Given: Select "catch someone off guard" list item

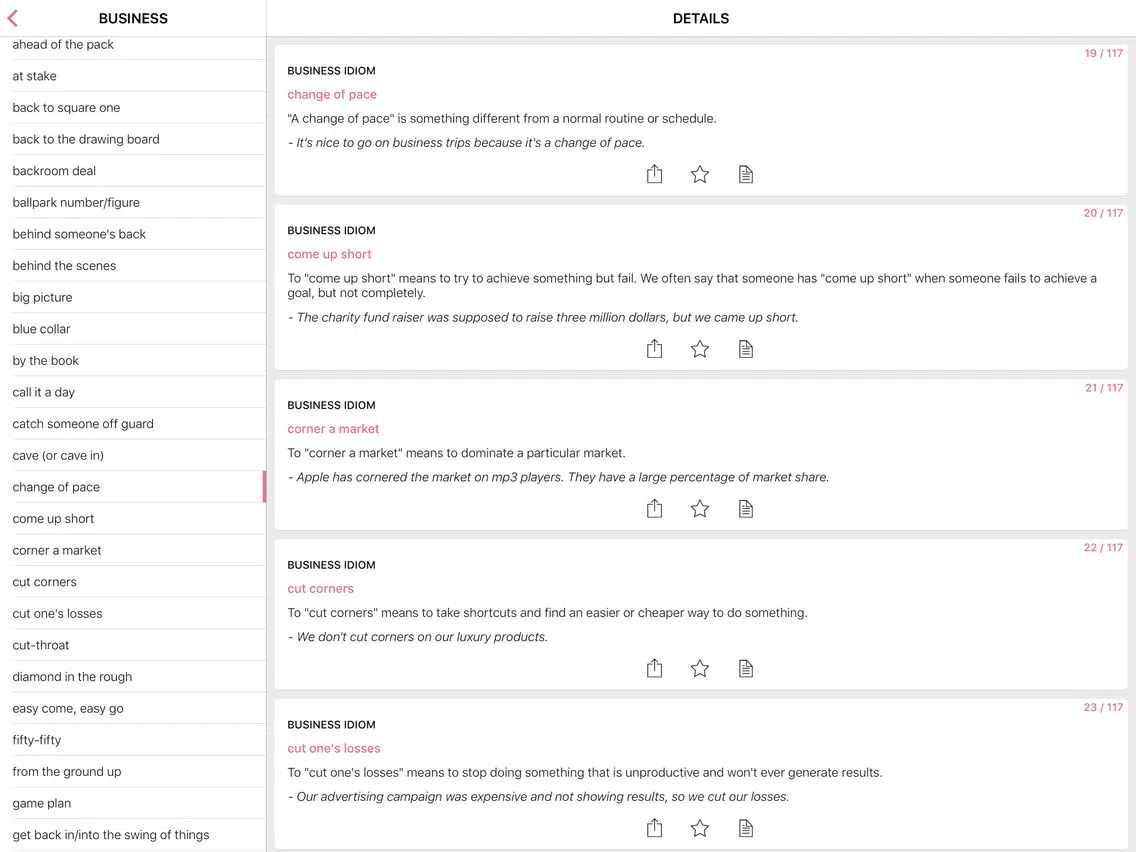Looking at the screenshot, I should [x=133, y=424].
